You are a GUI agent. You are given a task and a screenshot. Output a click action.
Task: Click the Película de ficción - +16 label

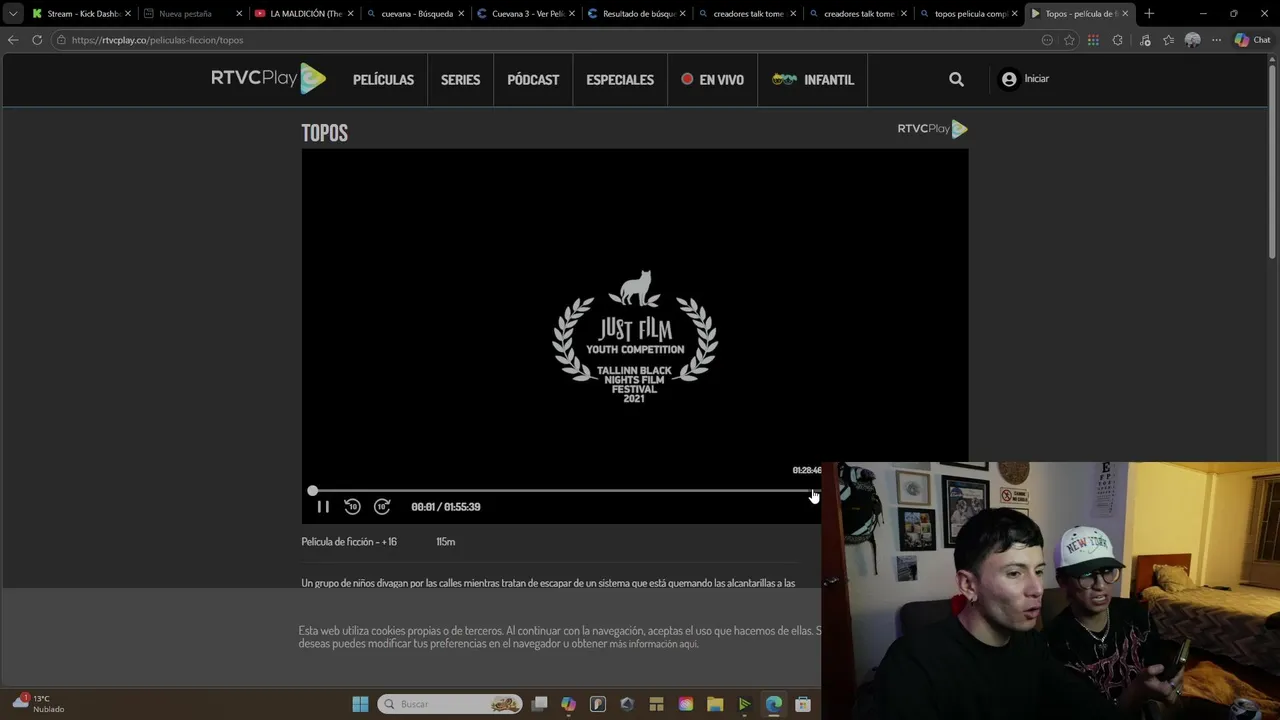[349, 542]
